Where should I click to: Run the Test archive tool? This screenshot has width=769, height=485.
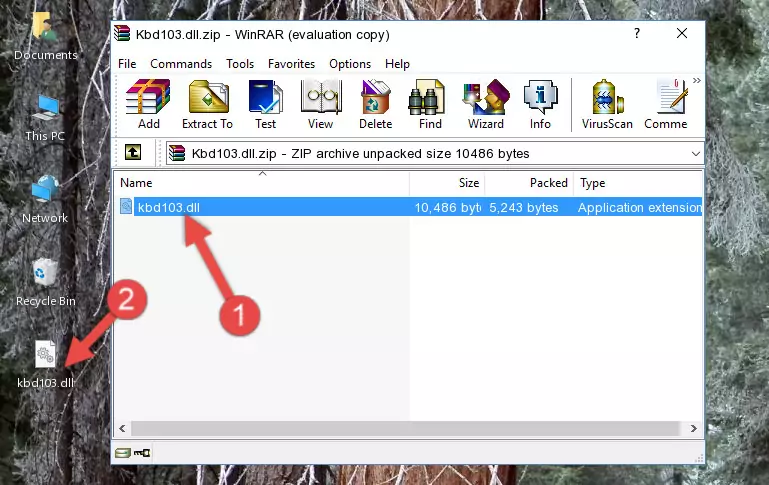tap(265, 104)
